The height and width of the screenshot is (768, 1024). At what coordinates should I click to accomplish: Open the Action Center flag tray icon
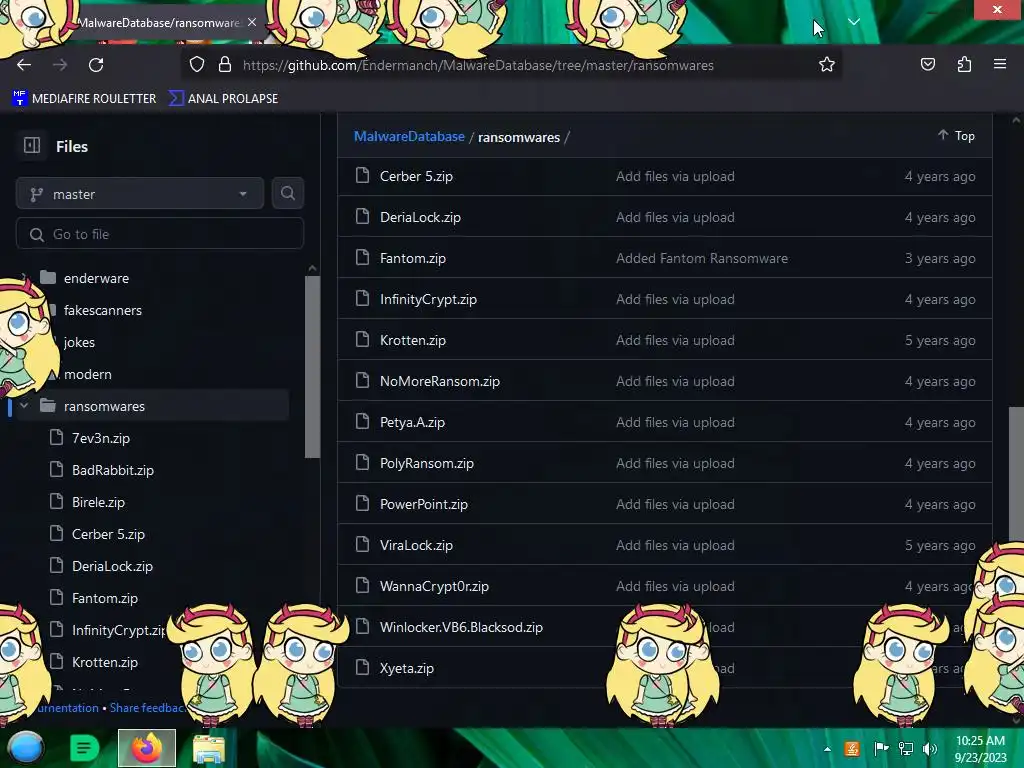882,749
